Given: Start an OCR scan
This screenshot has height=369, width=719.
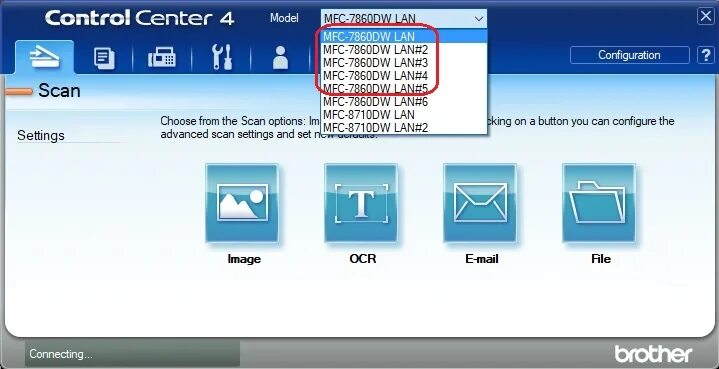Looking at the screenshot, I should click(x=361, y=203).
